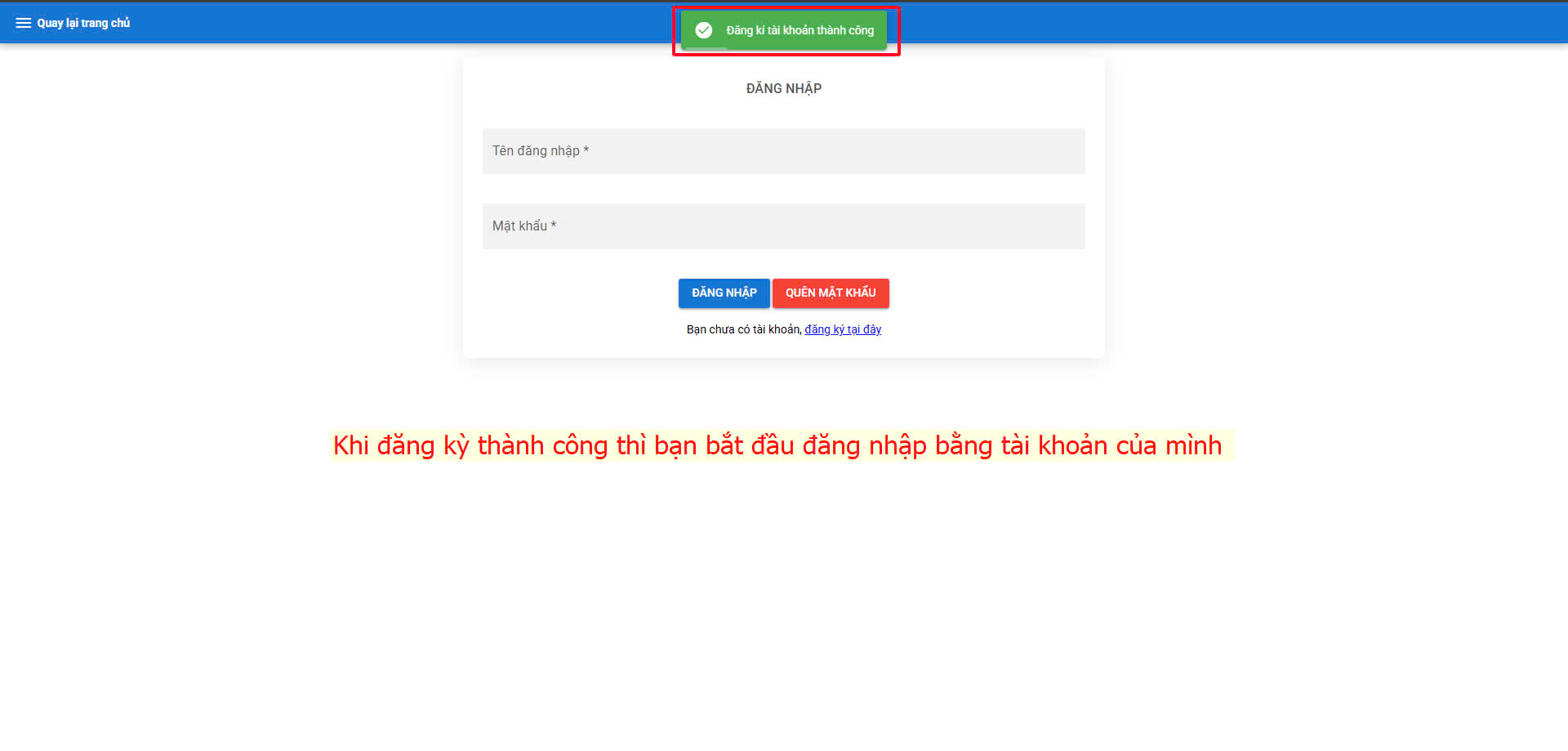The height and width of the screenshot is (751, 1568).
Task: Click the right end of username field
Action: coord(1062,151)
